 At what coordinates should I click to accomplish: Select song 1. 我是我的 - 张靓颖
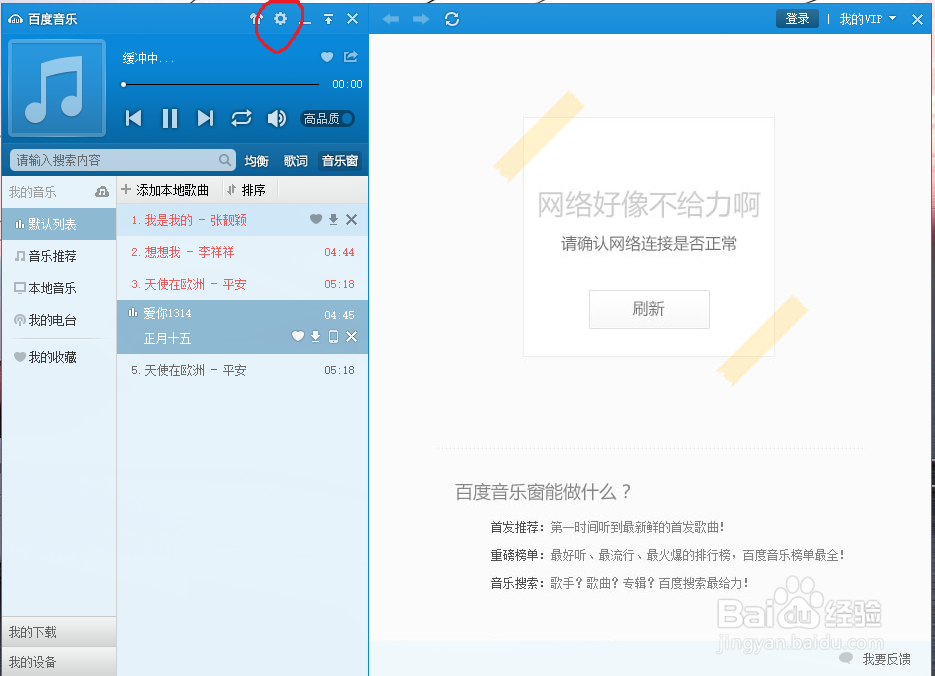242,220
